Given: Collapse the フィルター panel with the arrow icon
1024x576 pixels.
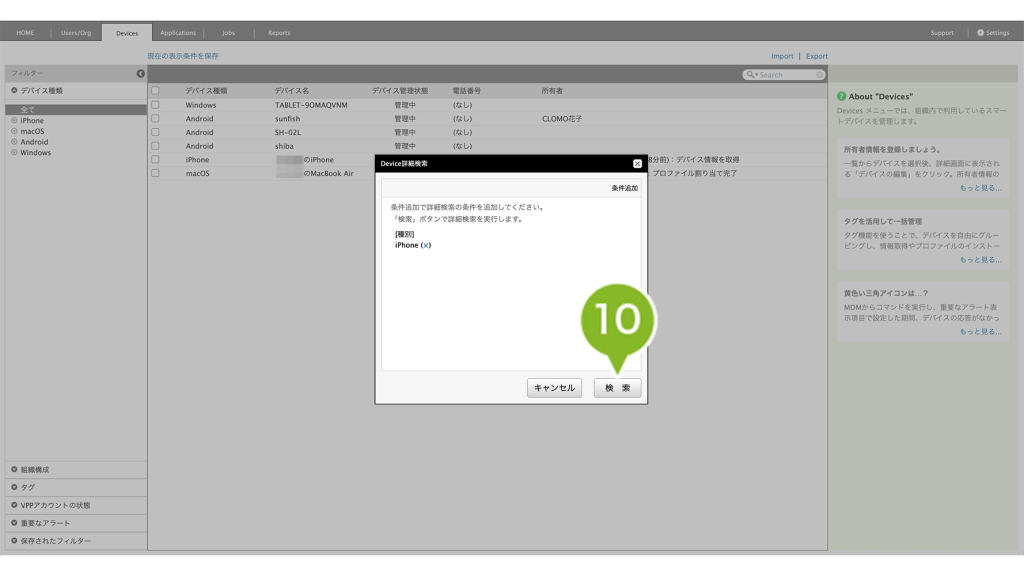Looking at the screenshot, I should 140,74.
